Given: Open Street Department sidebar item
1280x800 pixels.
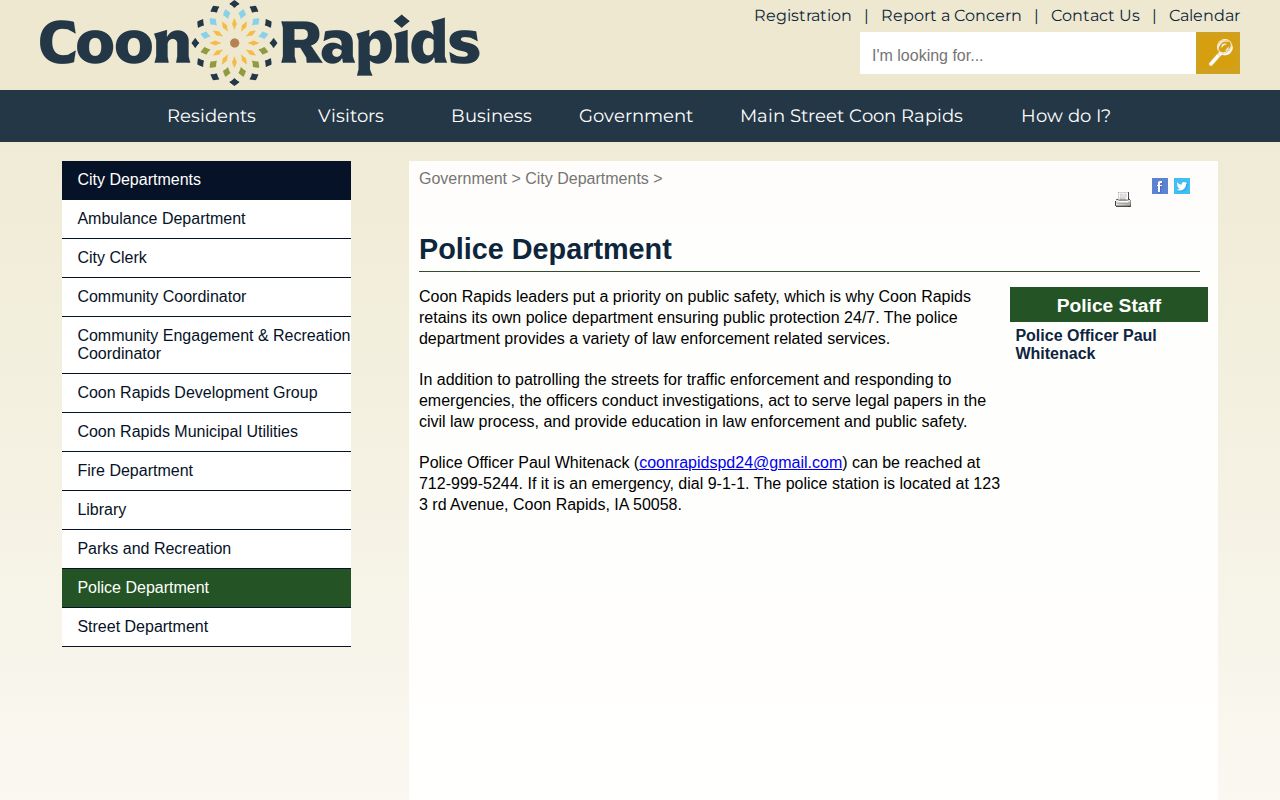Looking at the screenshot, I should (x=206, y=627).
